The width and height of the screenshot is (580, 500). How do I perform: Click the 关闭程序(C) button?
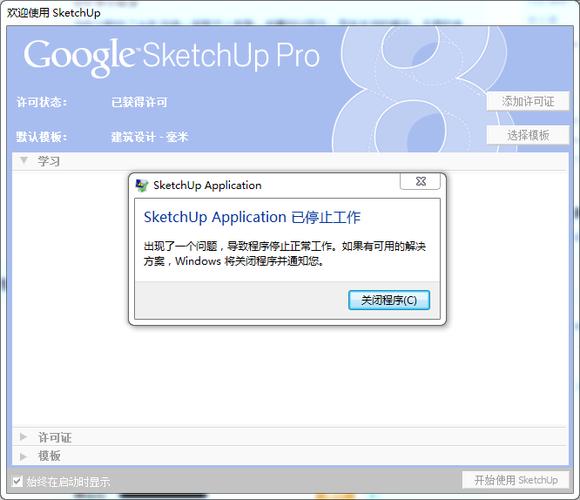[x=389, y=300]
